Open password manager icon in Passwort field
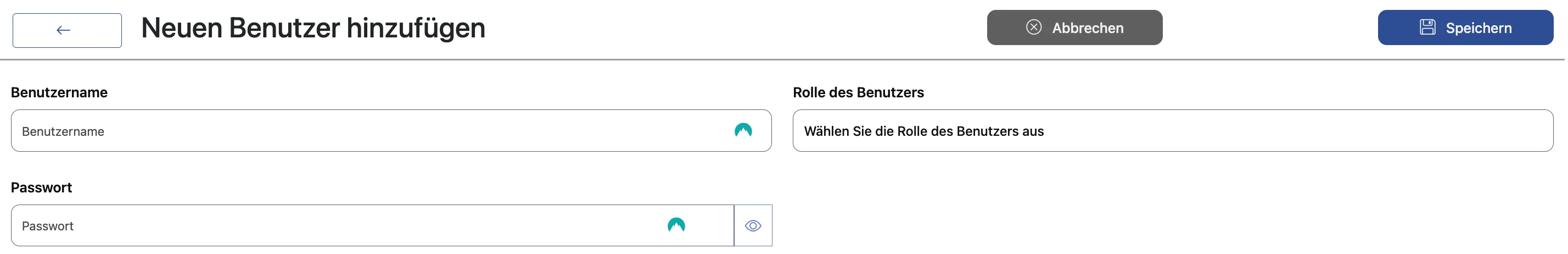Screen dimensions: 1568x254 click(676, 225)
